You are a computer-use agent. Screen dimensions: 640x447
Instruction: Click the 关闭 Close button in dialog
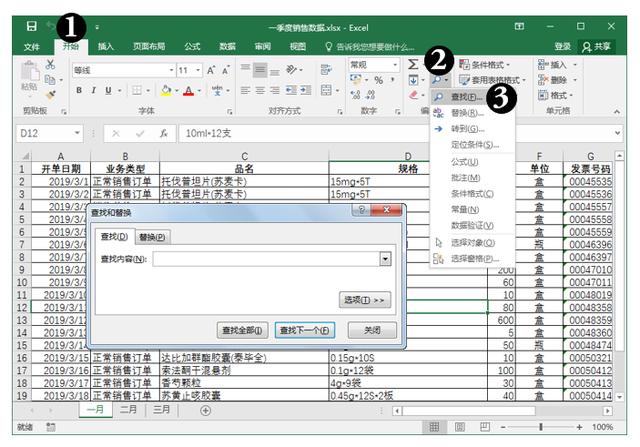click(x=372, y=330)
